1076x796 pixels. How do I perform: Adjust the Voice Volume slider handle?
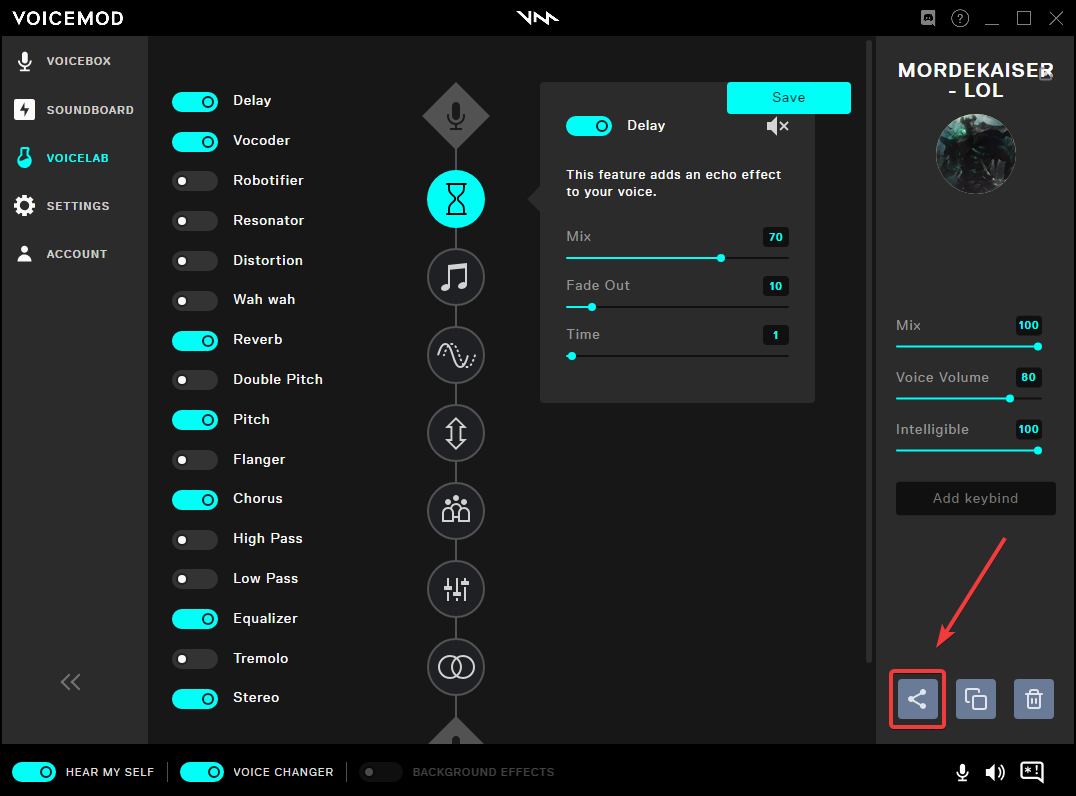coord(1009,399)
